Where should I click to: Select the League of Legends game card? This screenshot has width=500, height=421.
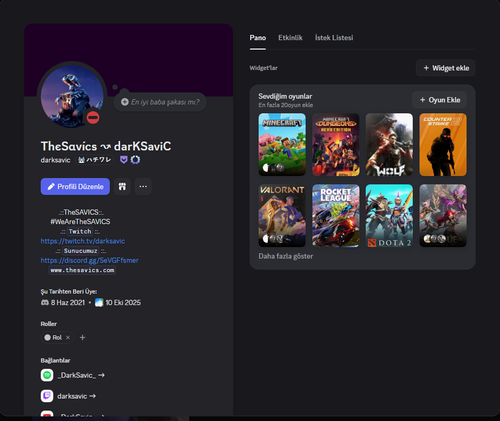(x=443, y=216)
